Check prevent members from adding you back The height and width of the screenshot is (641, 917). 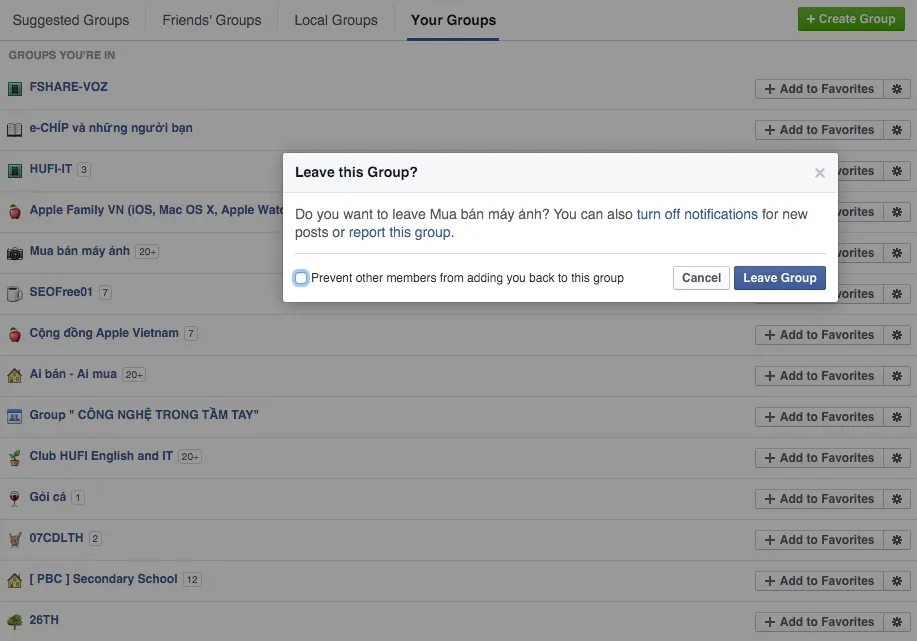point(301,277)
